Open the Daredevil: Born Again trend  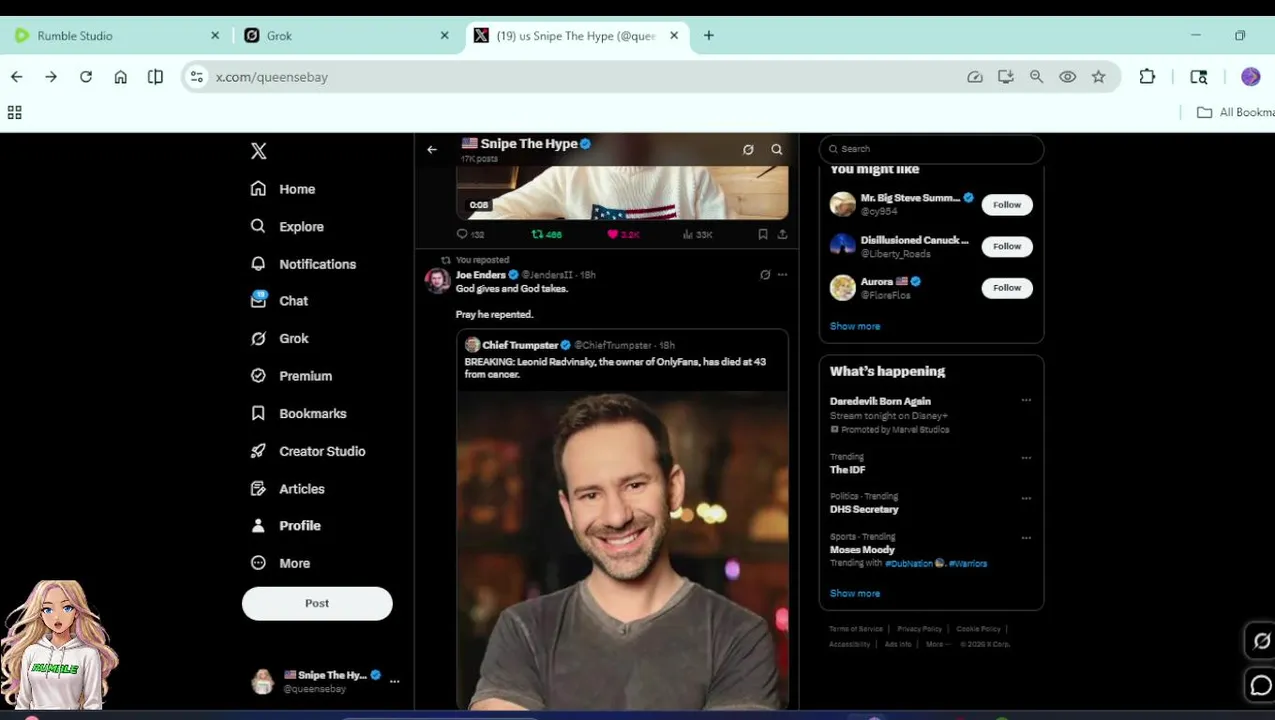click(880, 401)
